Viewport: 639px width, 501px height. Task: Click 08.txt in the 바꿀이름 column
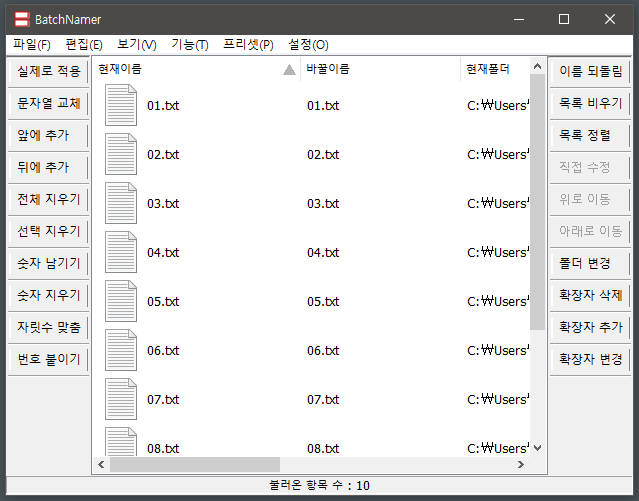(x=323, y=448)
